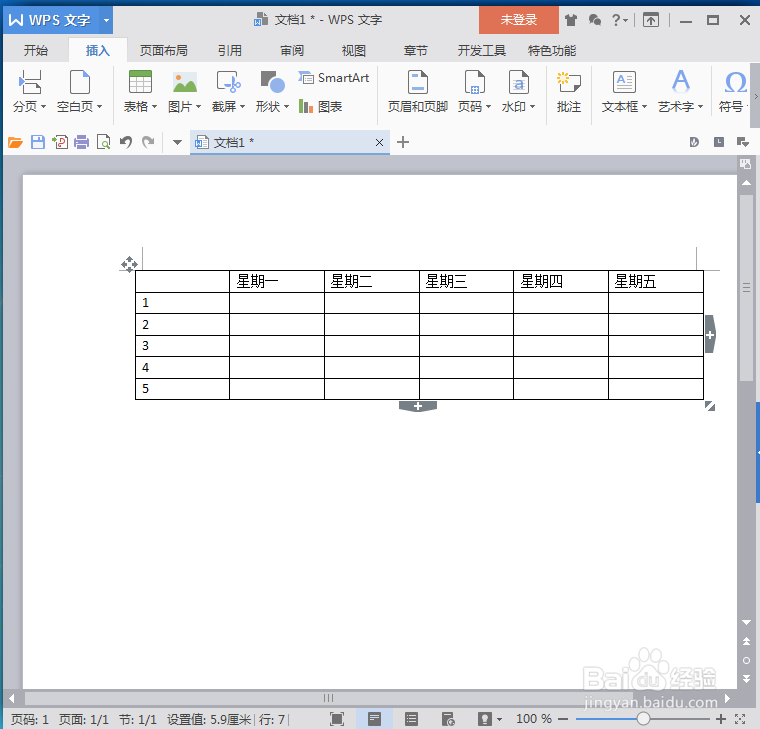Click the WordArt (艺术字) icon
Screen dimensions: 760x729
[x=681, y=81]
